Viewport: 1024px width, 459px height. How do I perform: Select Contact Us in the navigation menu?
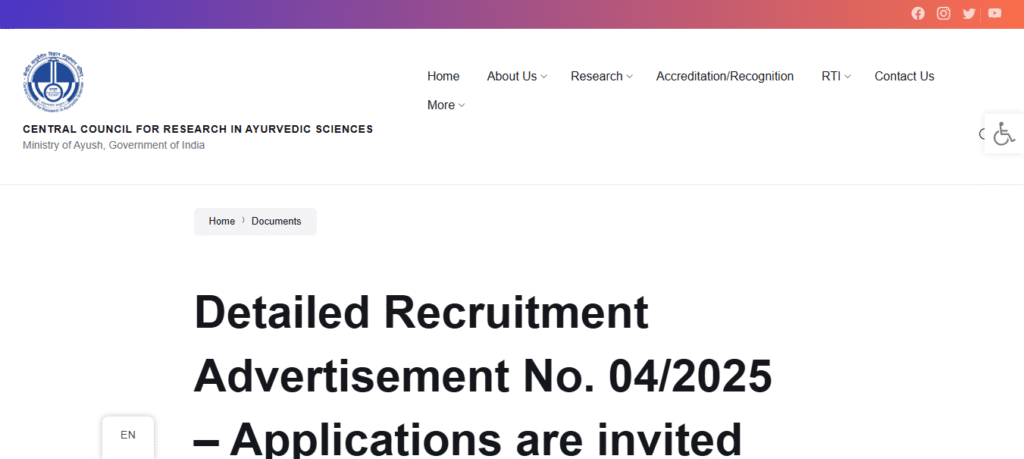pyautogui.click(x=904, y=76)
